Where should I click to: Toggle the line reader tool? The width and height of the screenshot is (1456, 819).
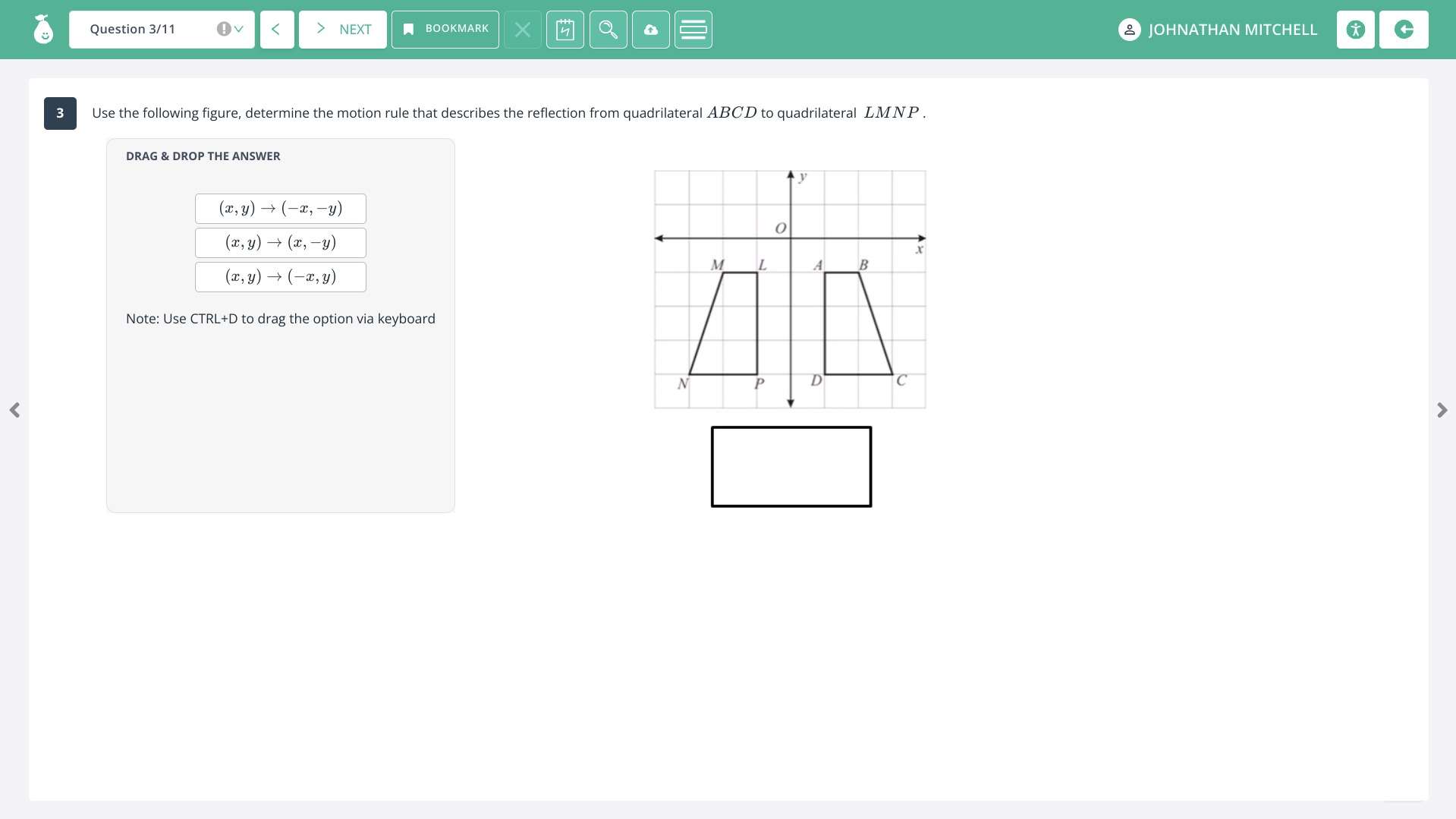[693, 30]
